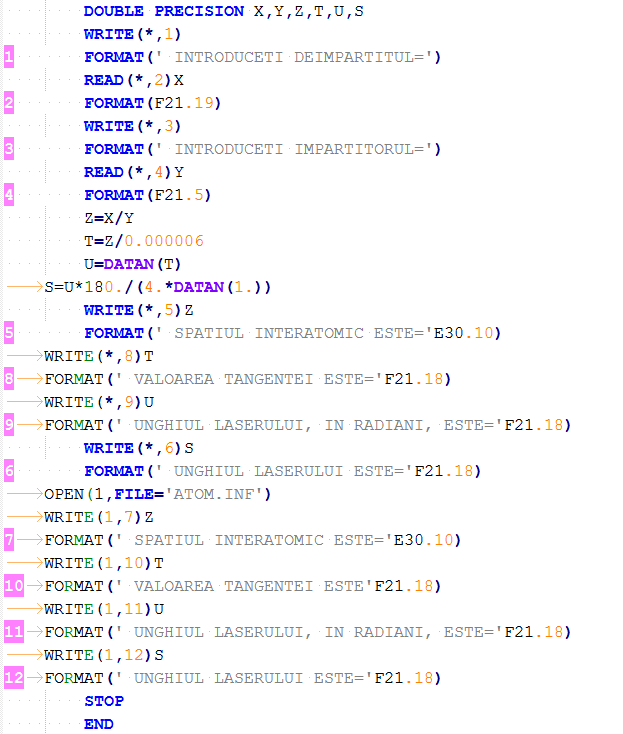Click the pink statement label 5

(9, 333)
